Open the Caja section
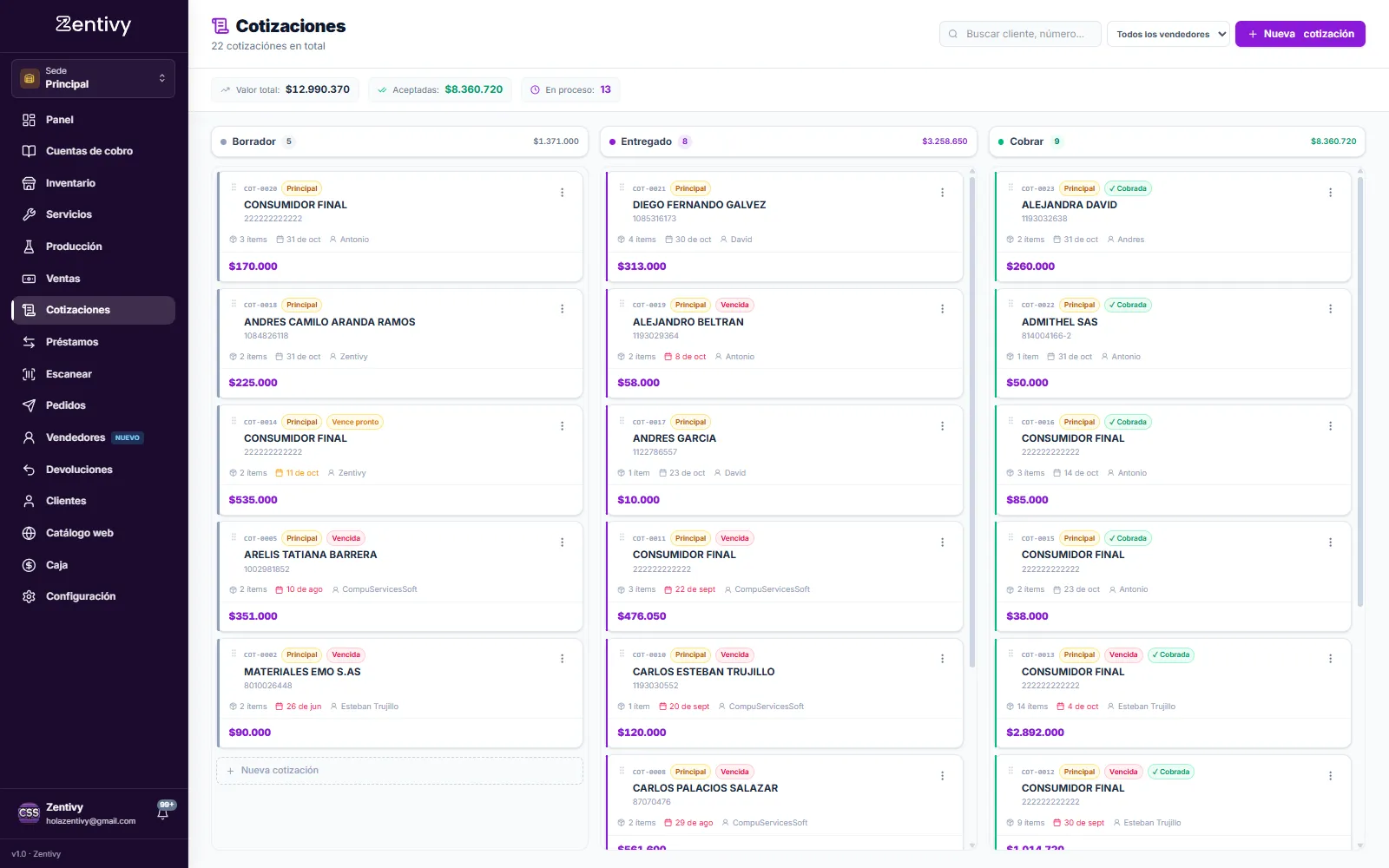Viewport: 1389px width, 868px height. coord(93,565)
